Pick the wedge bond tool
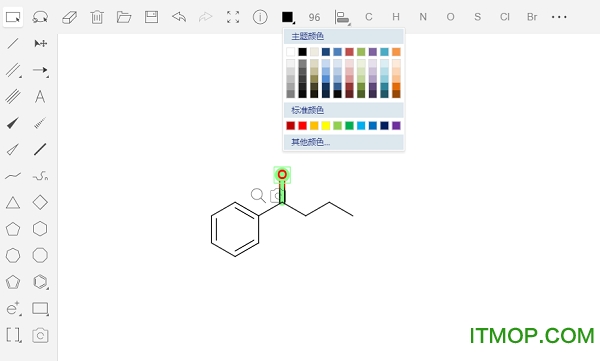The width and height of the screenshot is (600, 361). point(13,123)
